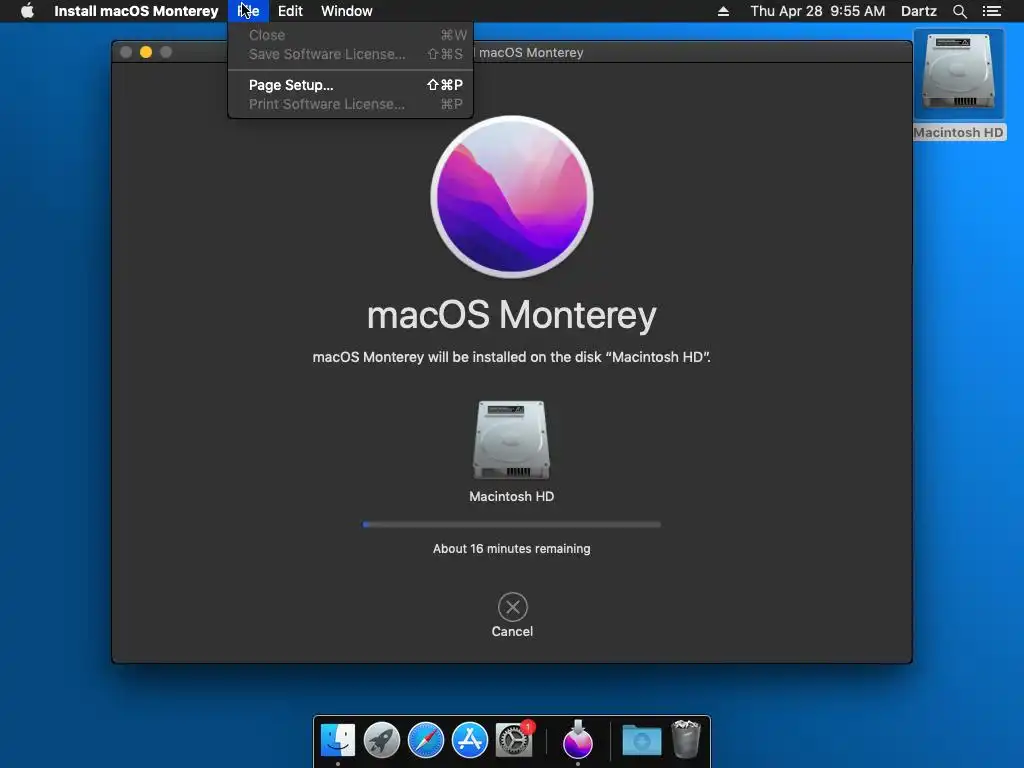Click the Dartz user name in menu bar
The width and height of the screenshot is (1024, 768).
(919, 11)
